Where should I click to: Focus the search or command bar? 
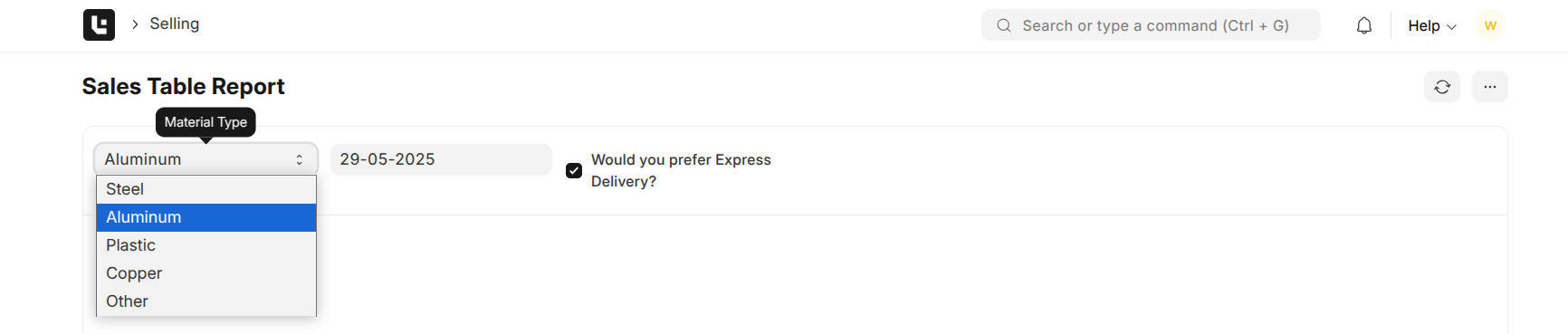pyautogui.click(x=1151, y=25)
